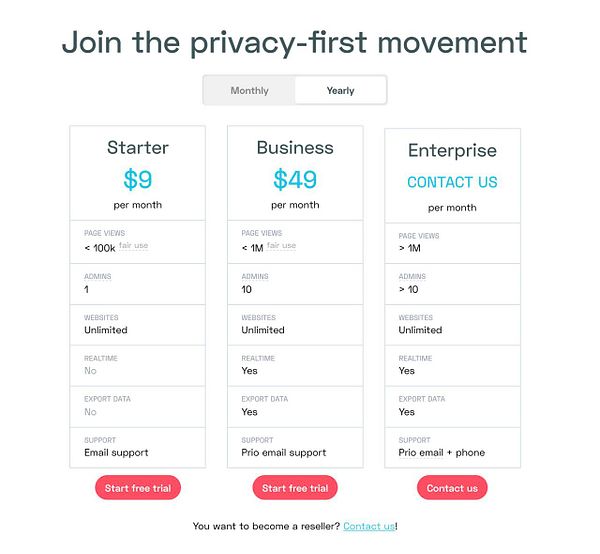Click the $9 Starter price
Viewport: 600px width, 554px height.
click(x=138, y=180)
